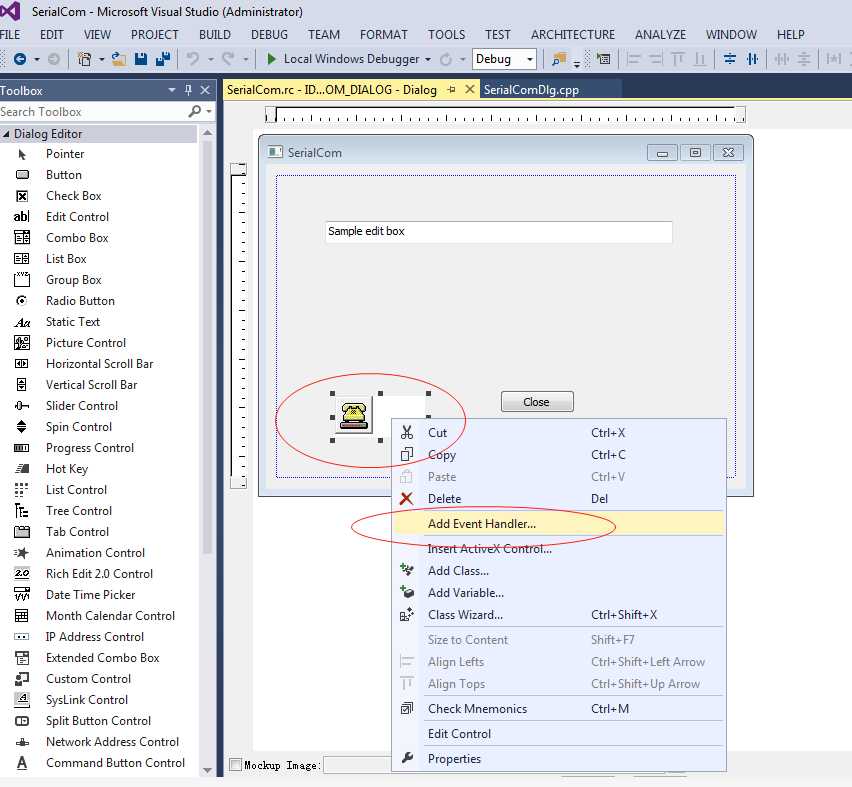Open the FORMAT menu

(x=384, y=35)
